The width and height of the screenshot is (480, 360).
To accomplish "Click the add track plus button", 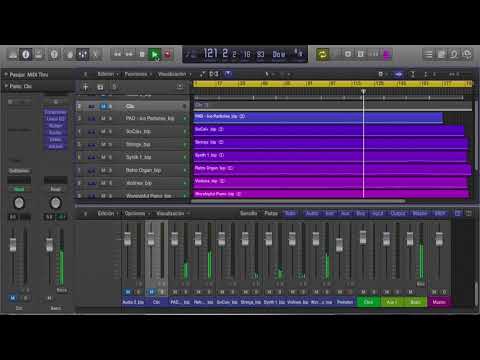I will [x=86, y=87].
